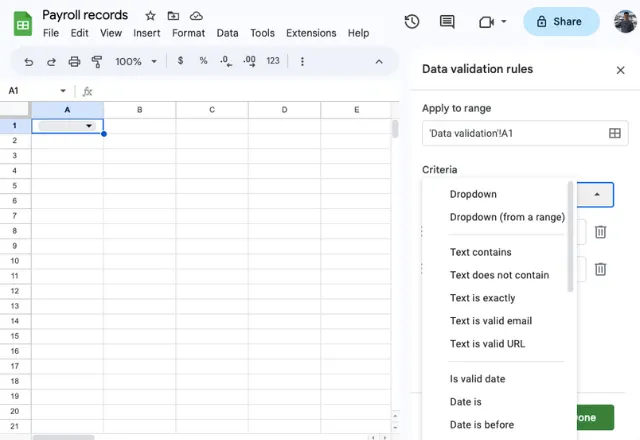Open the Format menu

pos(188,33)
